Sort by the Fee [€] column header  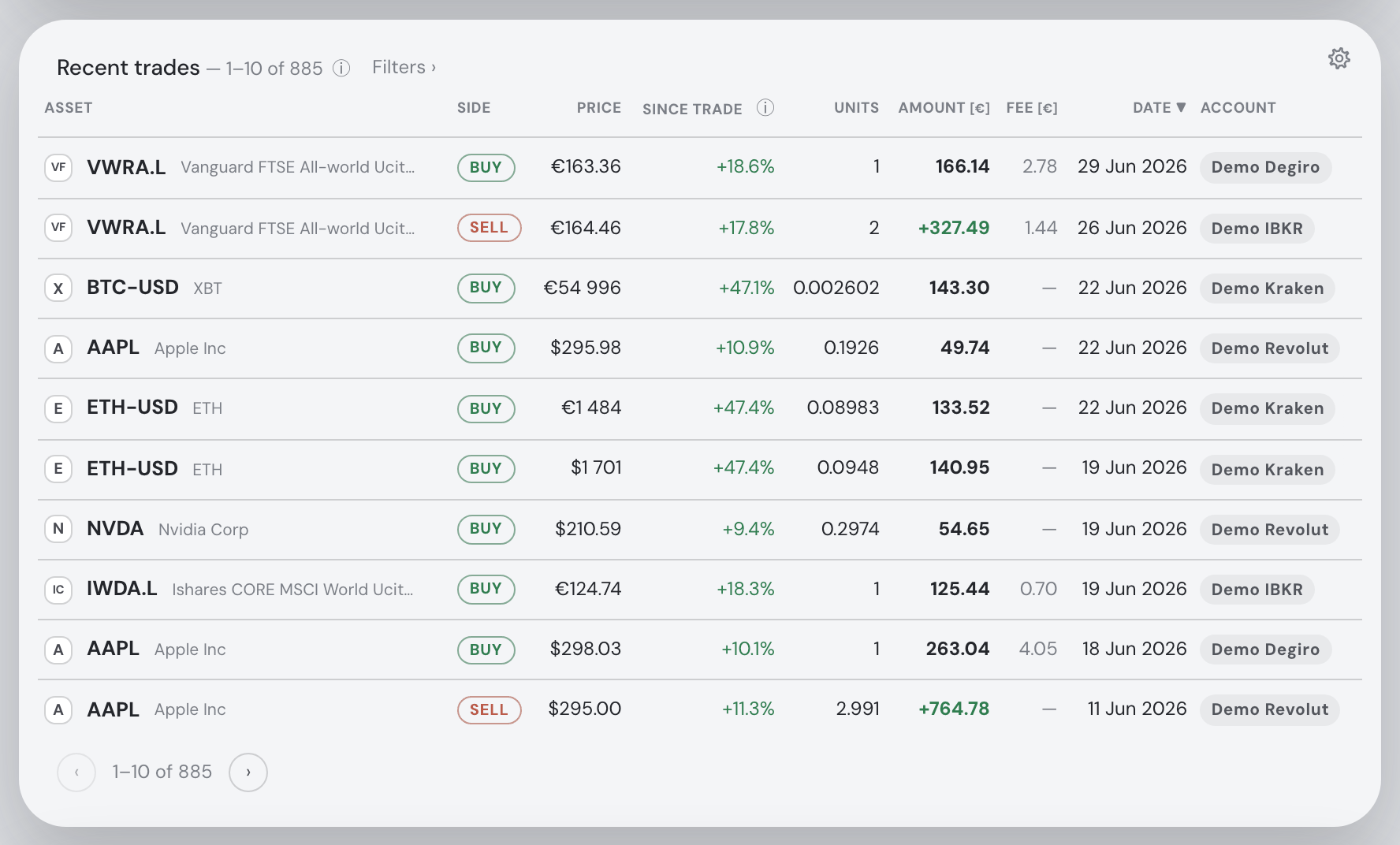[x=1032, y=108]
